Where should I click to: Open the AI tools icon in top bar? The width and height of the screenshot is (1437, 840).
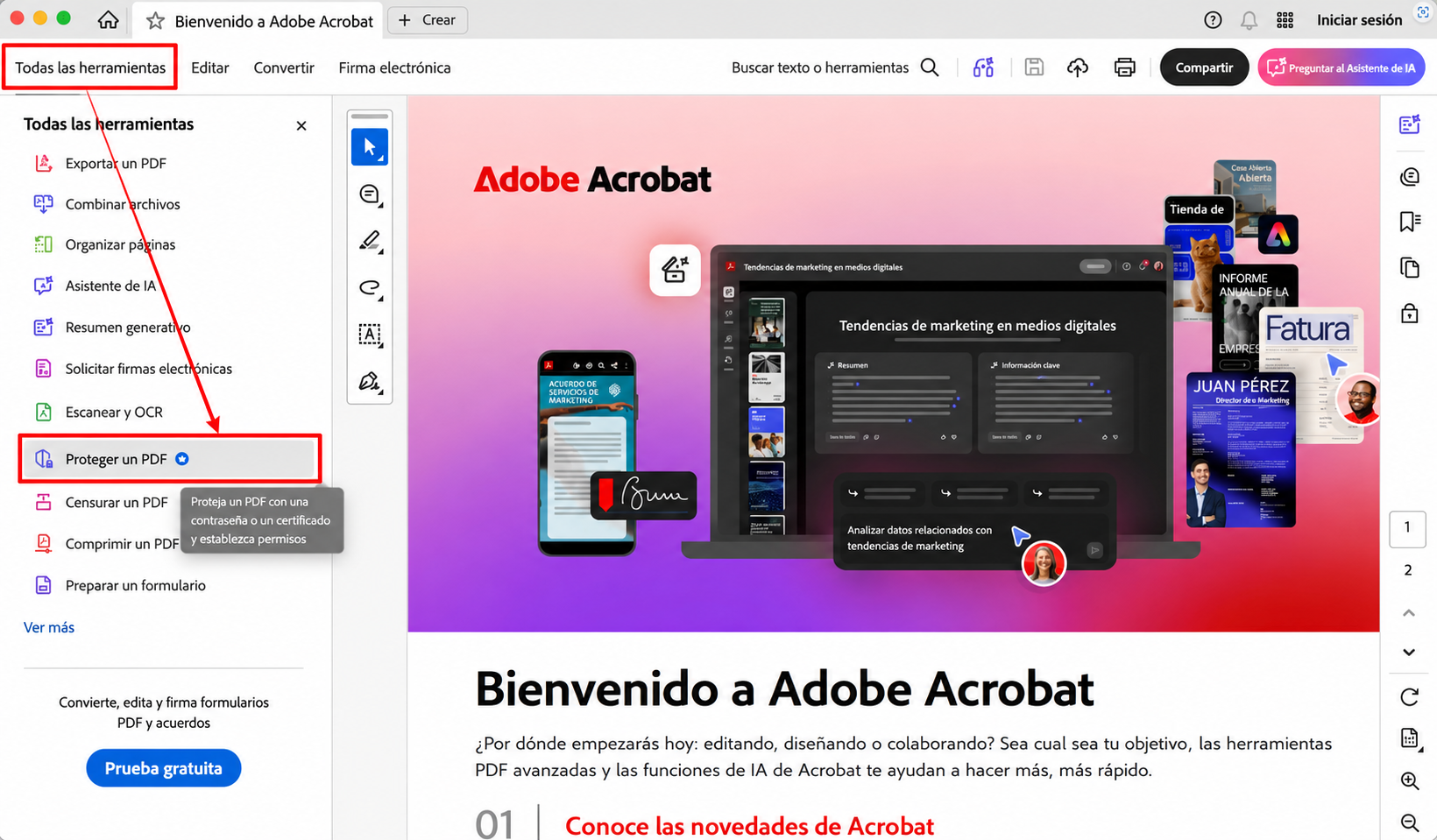click(x=983, y=67)
